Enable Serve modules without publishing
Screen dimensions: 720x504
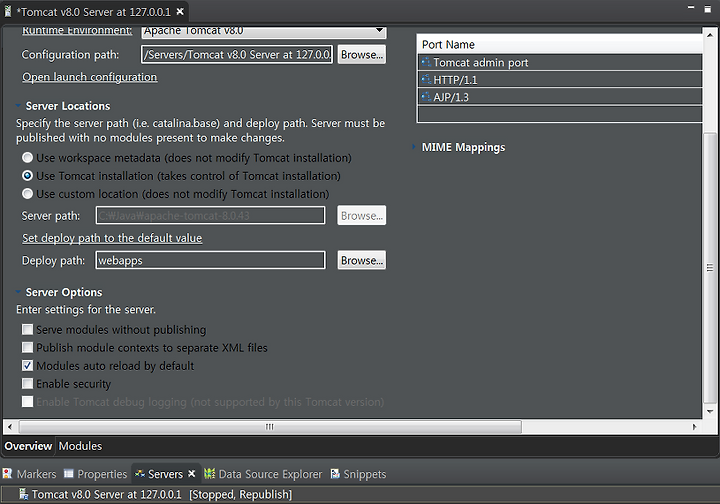(28, 330)
